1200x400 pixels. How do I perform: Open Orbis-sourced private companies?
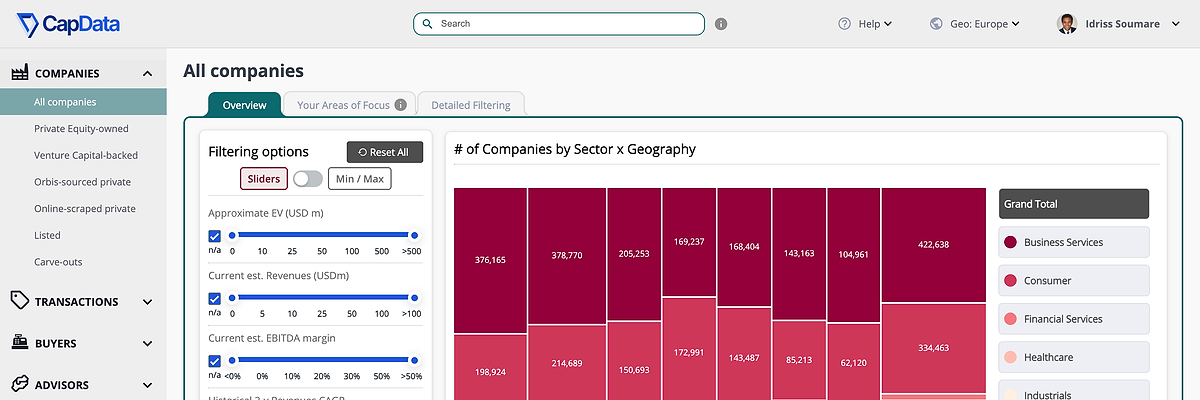click(x=83, y=182)
